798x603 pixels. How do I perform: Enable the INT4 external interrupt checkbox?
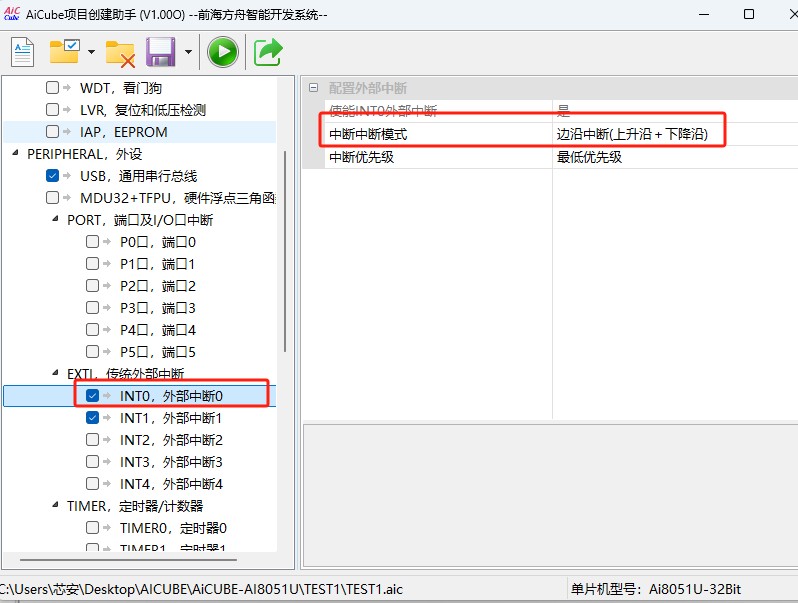(x=92, y=483)
